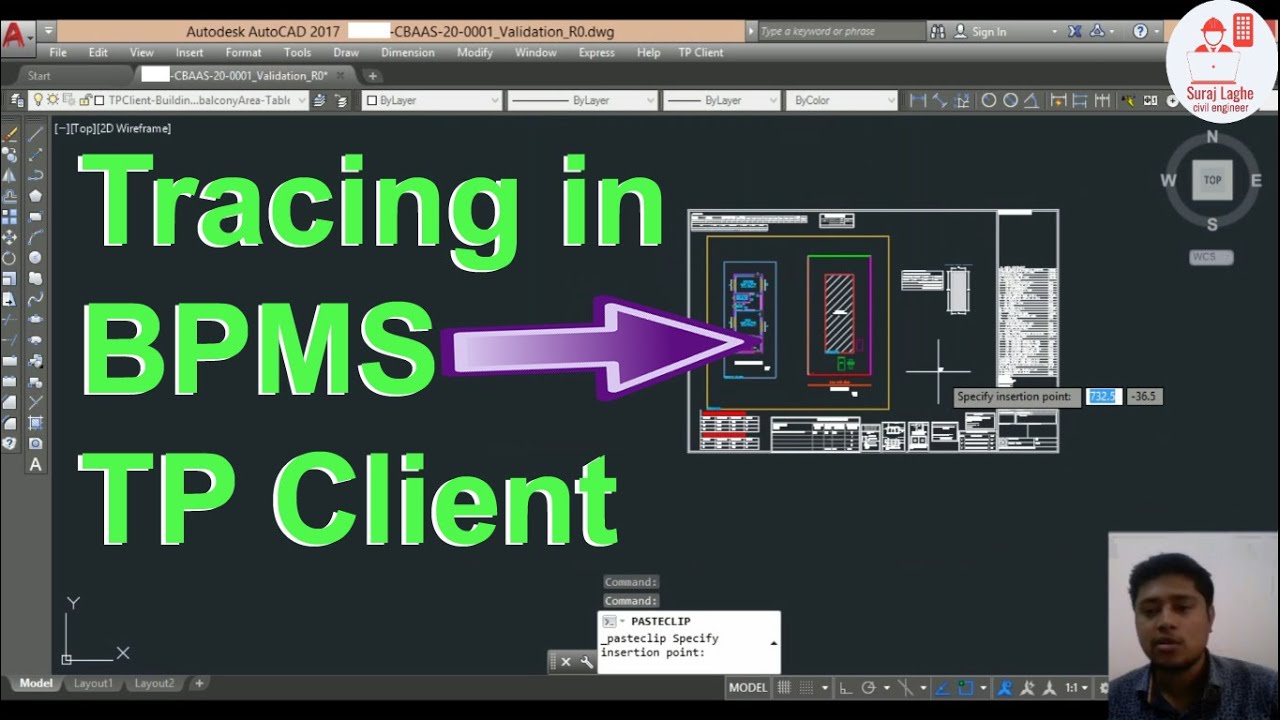Select the Rotate modify tool
This screenshot has width=1280, height=720.
tap(10, 258)
